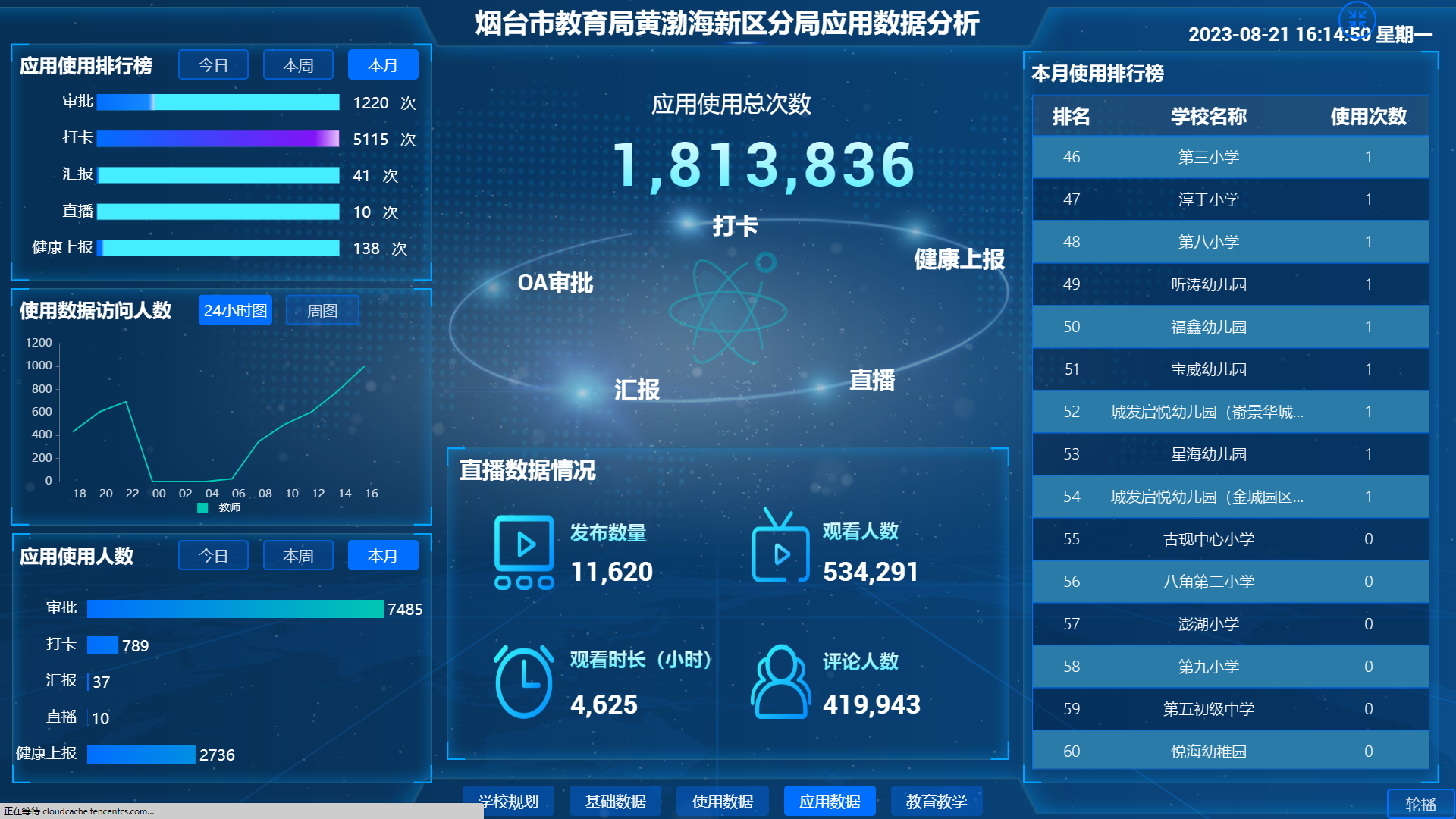Click the 学校名称 column header
Image resolution: width=1456 pixels, height=819 pixels.
pyautogui.click(x=1208, y=116)
